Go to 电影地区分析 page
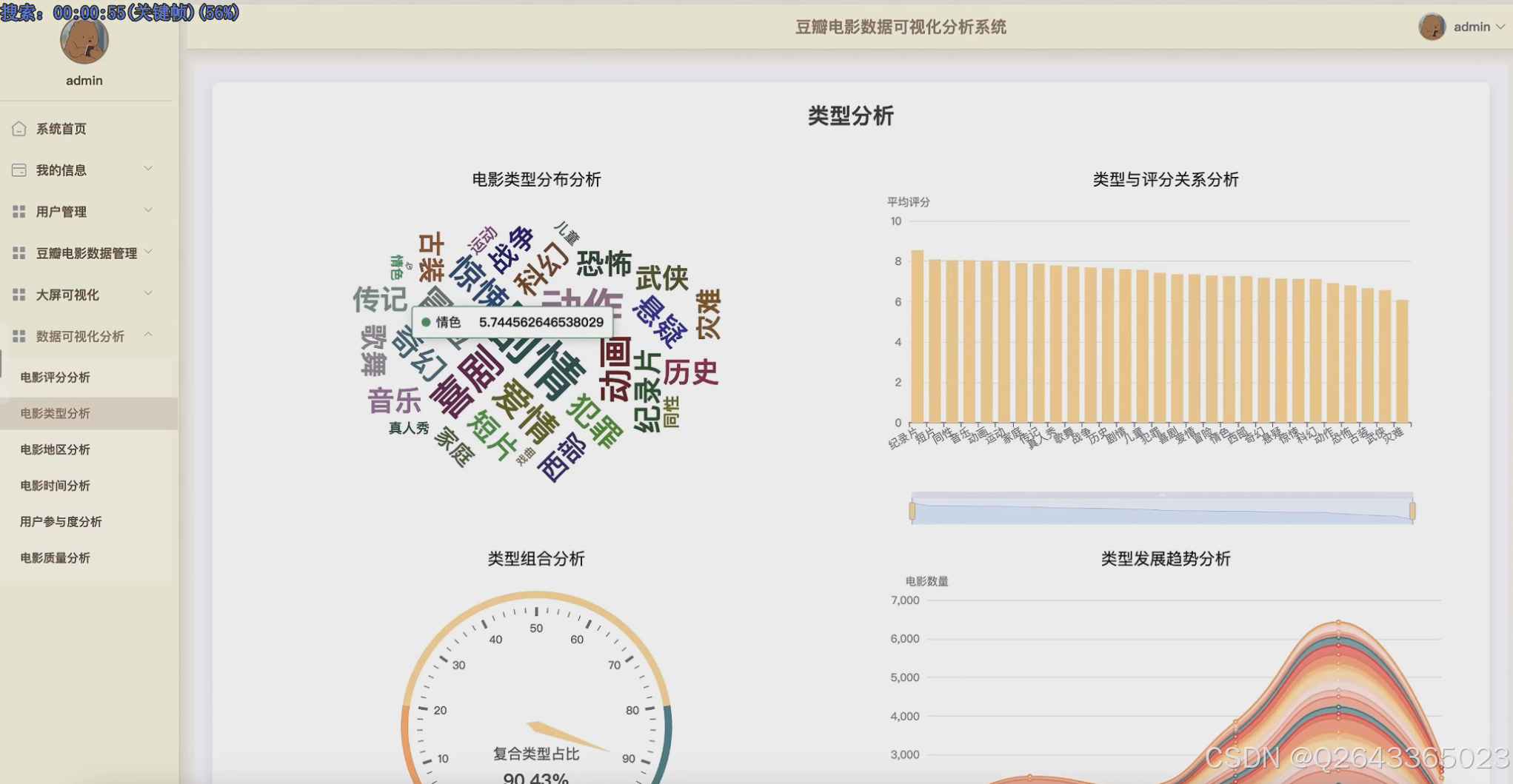1513x784 pixels. (x=56, y=449)
